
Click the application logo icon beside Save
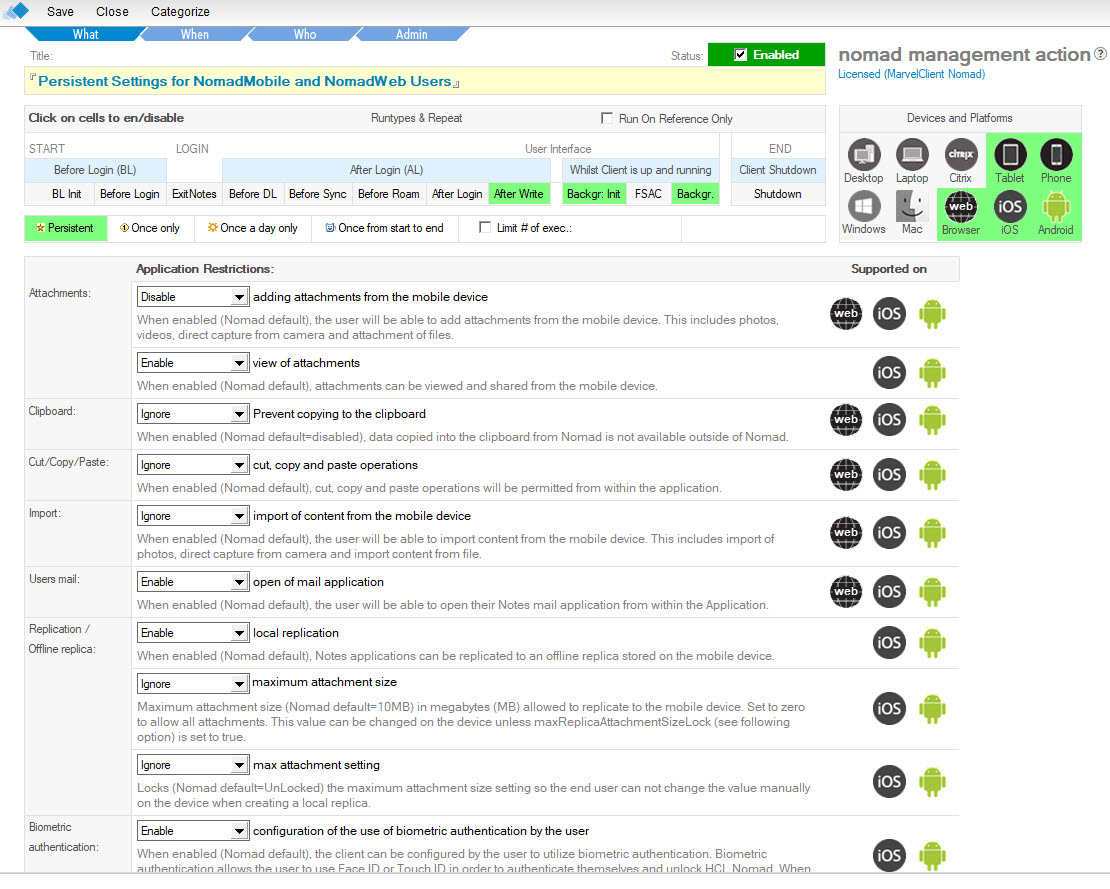[x=16, y=11]
